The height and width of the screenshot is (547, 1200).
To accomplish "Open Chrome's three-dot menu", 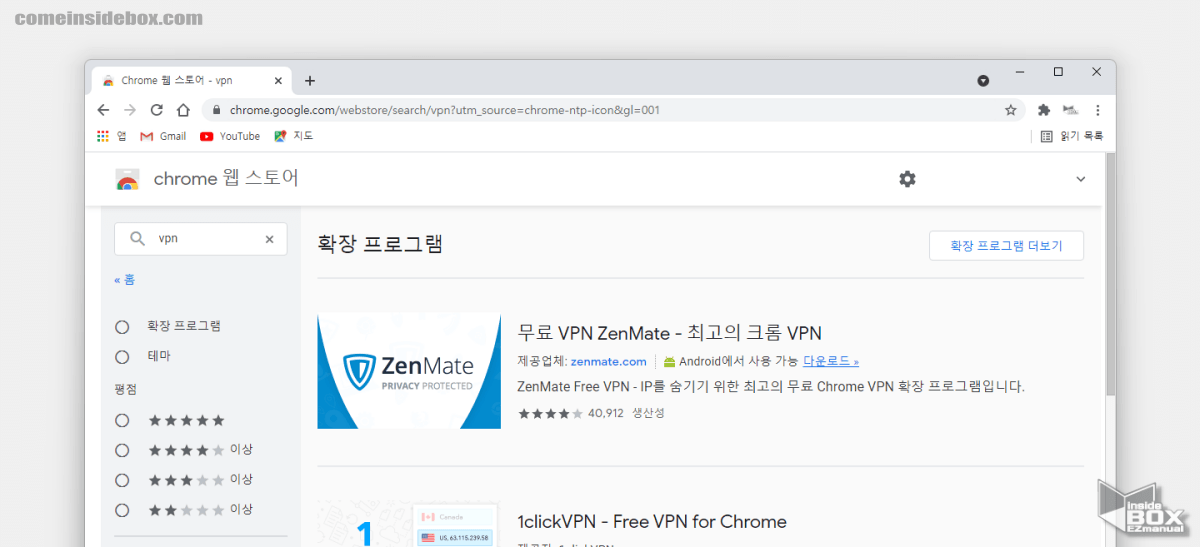I will tap(1097, 110).
